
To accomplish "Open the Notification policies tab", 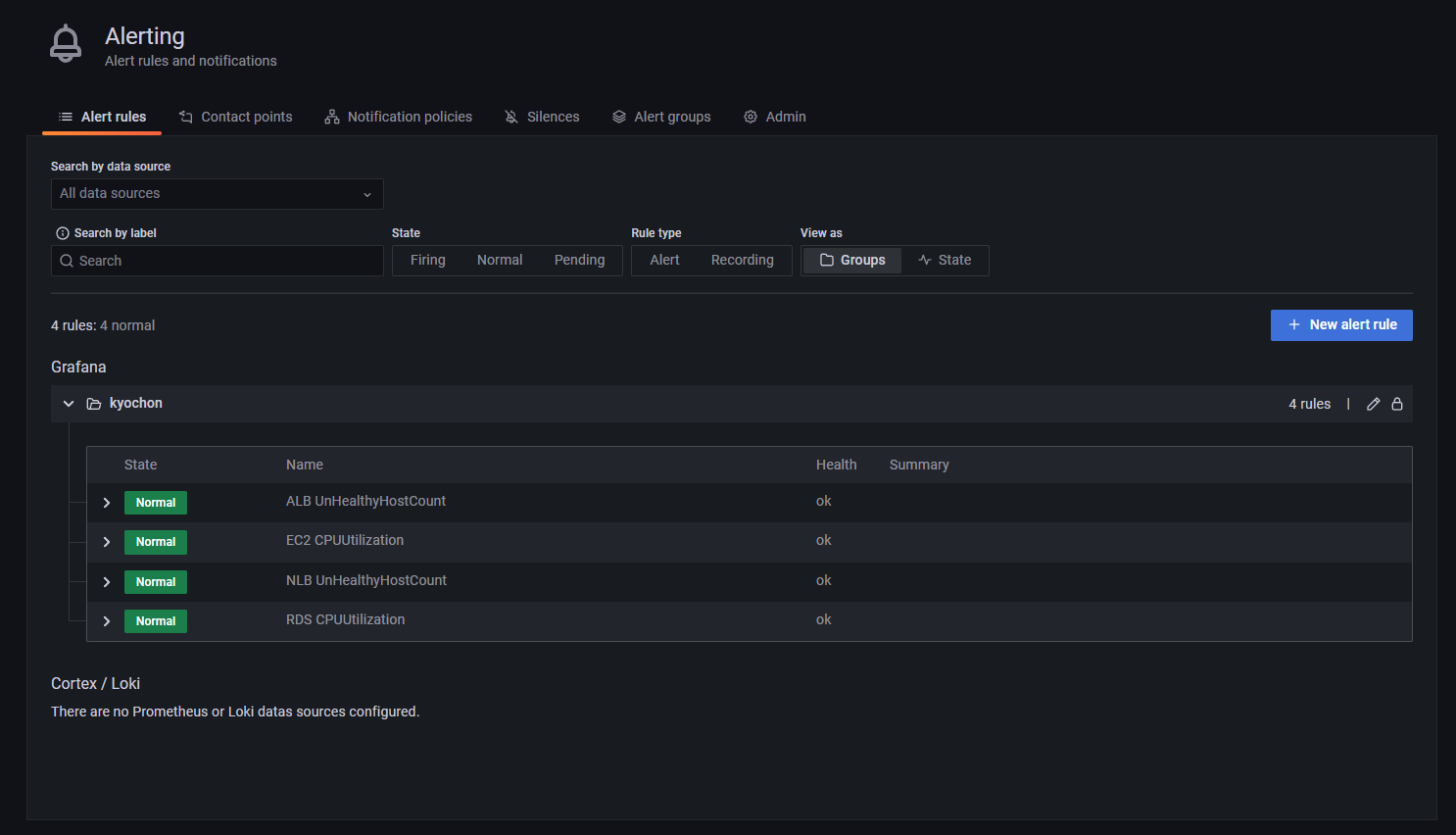I will (x=398, y=117).
